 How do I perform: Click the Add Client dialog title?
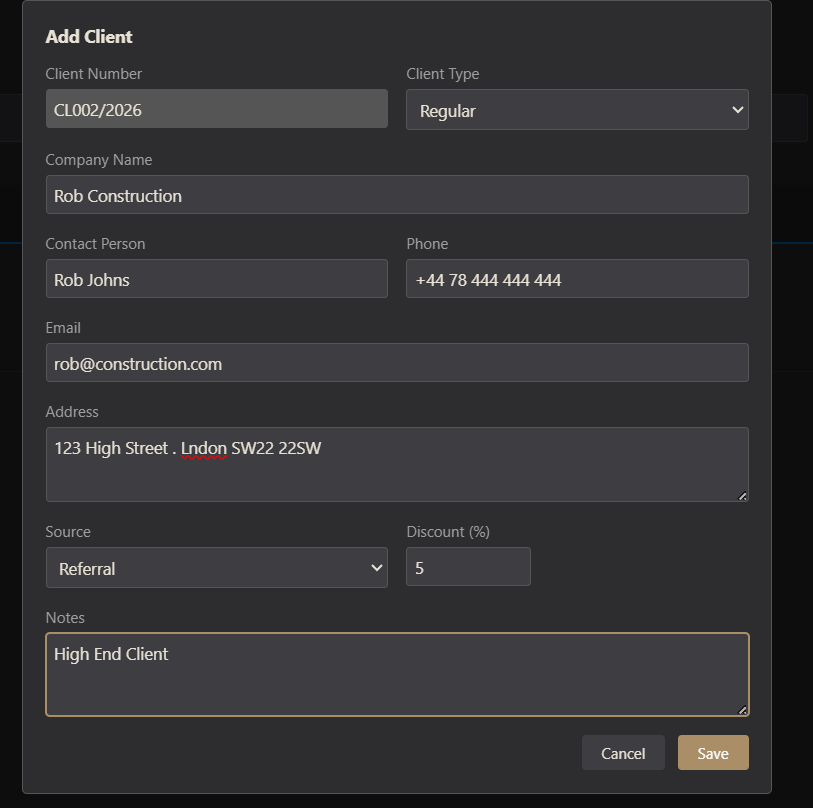pyautogui.click(x=88, y=36)
